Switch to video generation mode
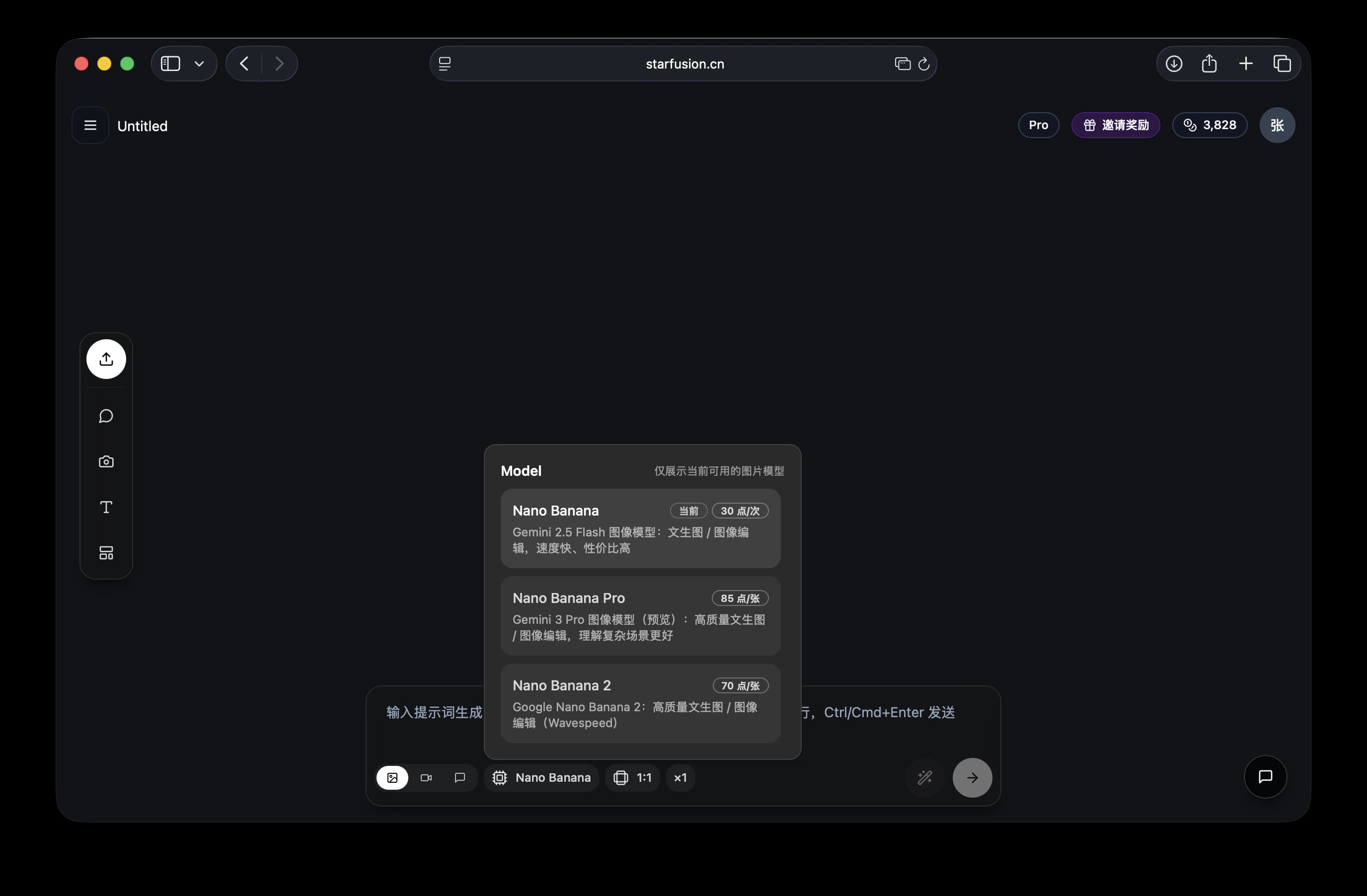The width and height of the screenshot is (1367, 896). 426,777
